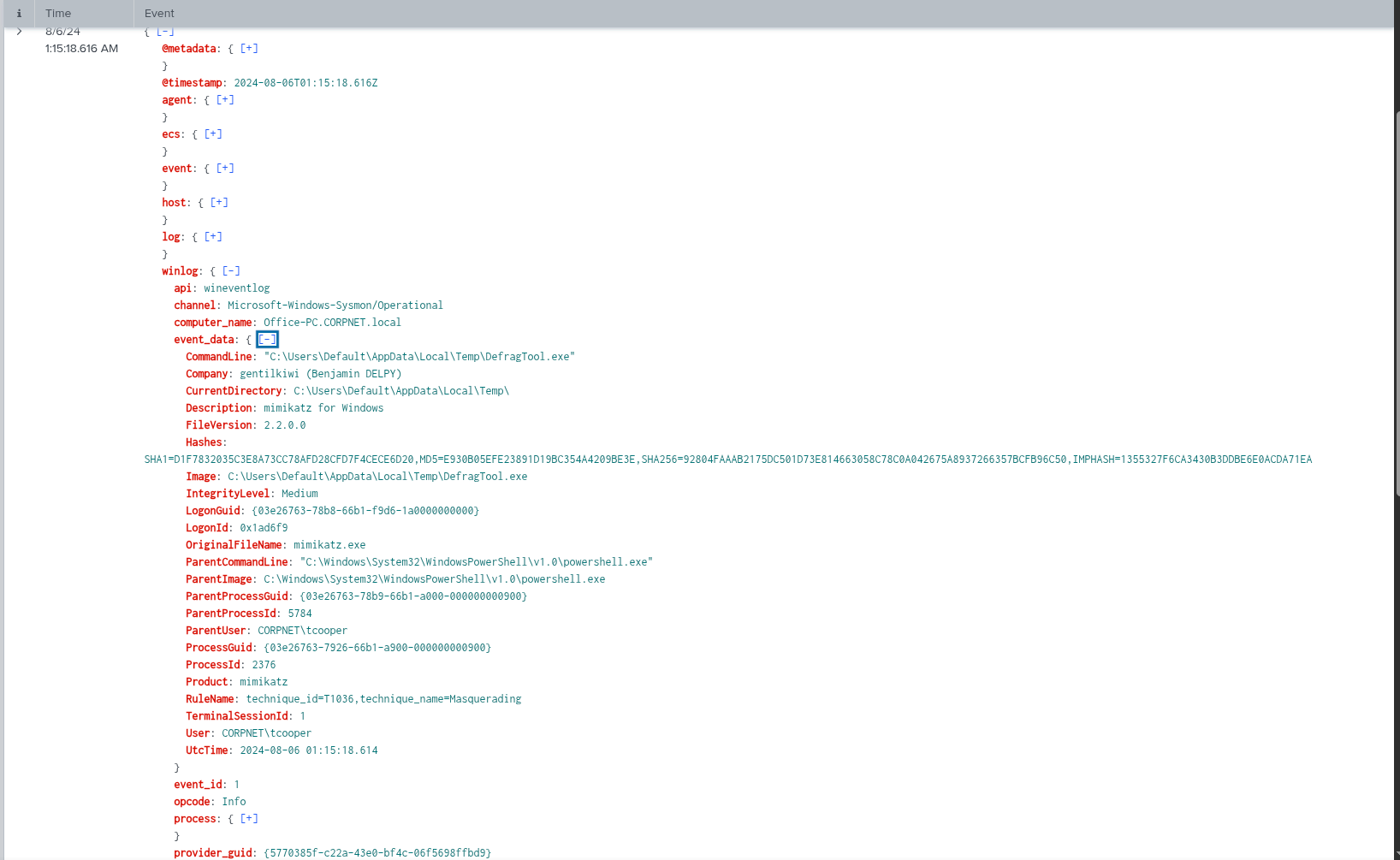Click the ParentProcessGuid value
This screenshot has height=860, width=1400.
[413, 596]
